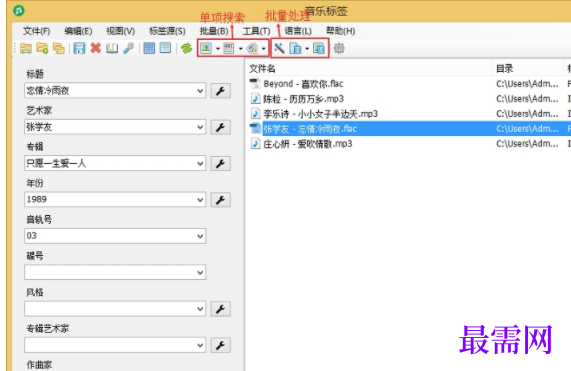Expand the 音轨号 combo box showing 03
571x371 pixels.
[x=200, y=236]
